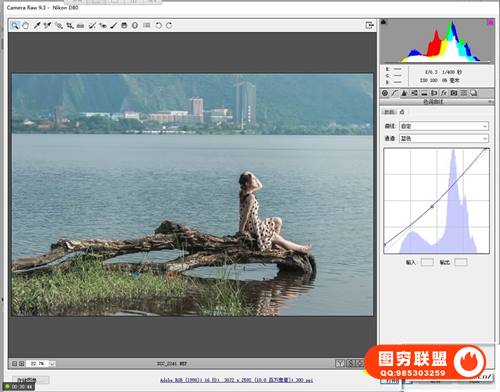Open the 曲线 curve preset dropdown

[x=444, y=126]
